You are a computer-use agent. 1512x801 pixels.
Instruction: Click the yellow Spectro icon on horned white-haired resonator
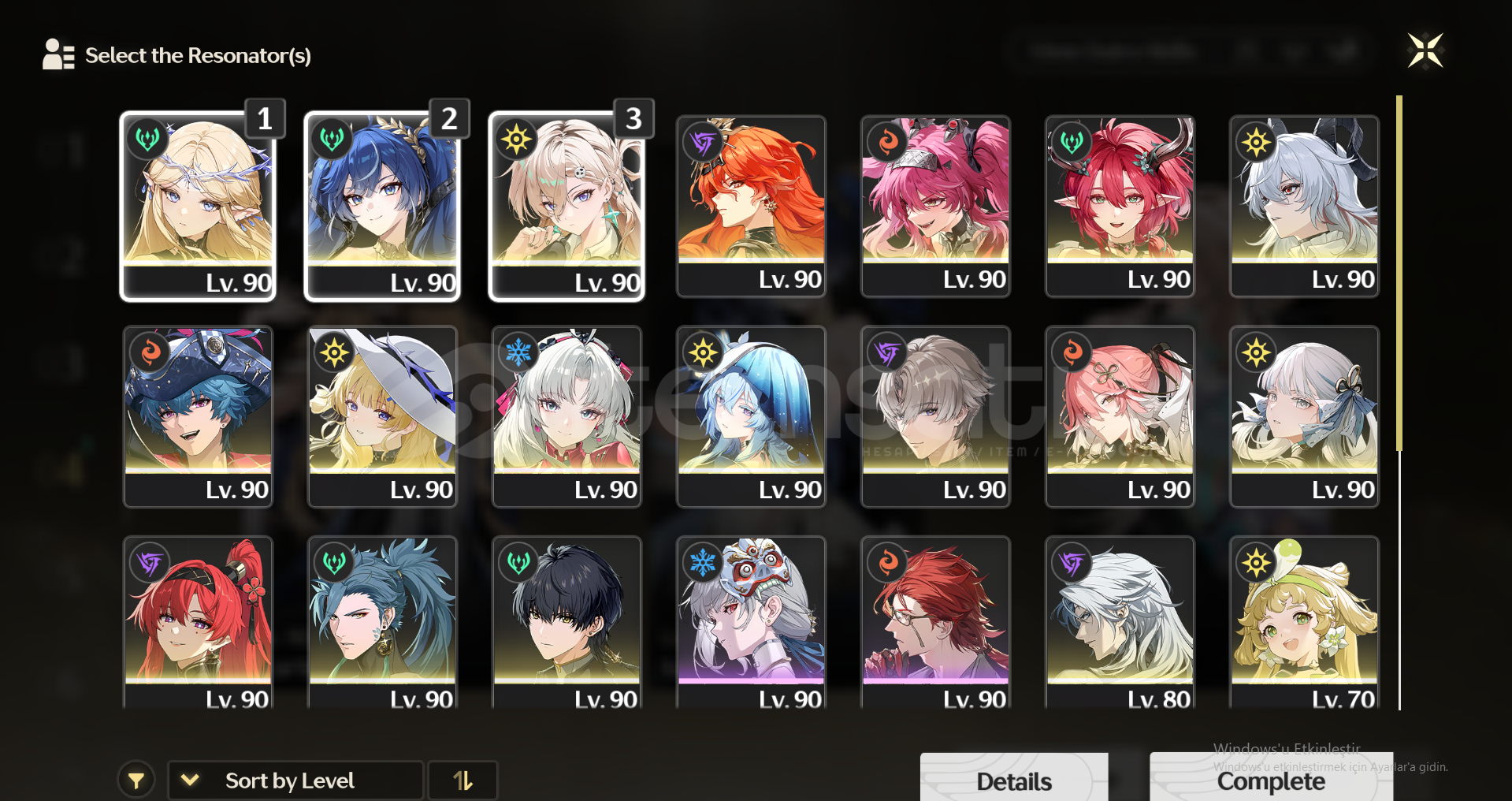tap(1256, 142)
